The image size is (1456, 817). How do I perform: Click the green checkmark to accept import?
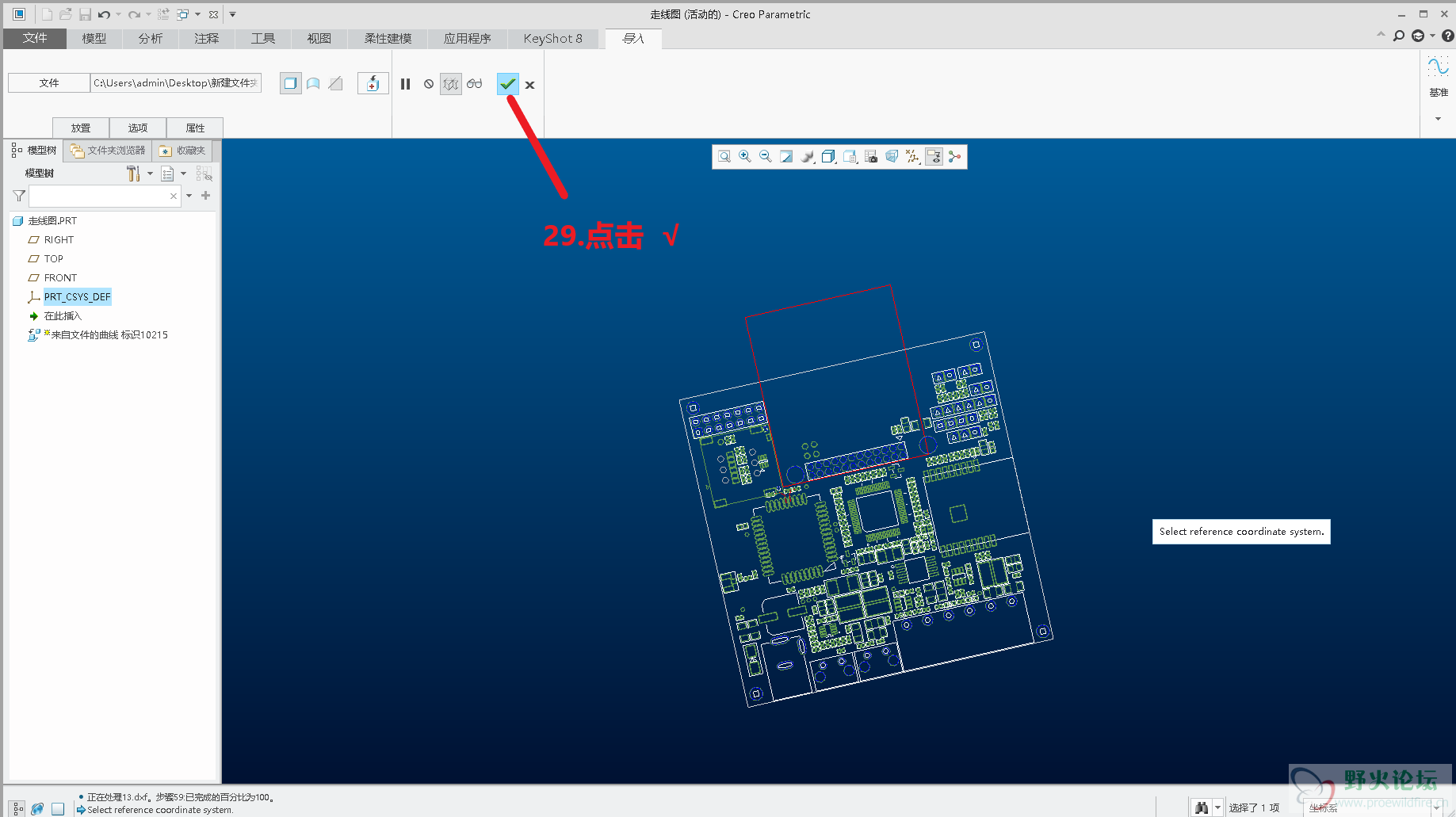click(508, 84)
